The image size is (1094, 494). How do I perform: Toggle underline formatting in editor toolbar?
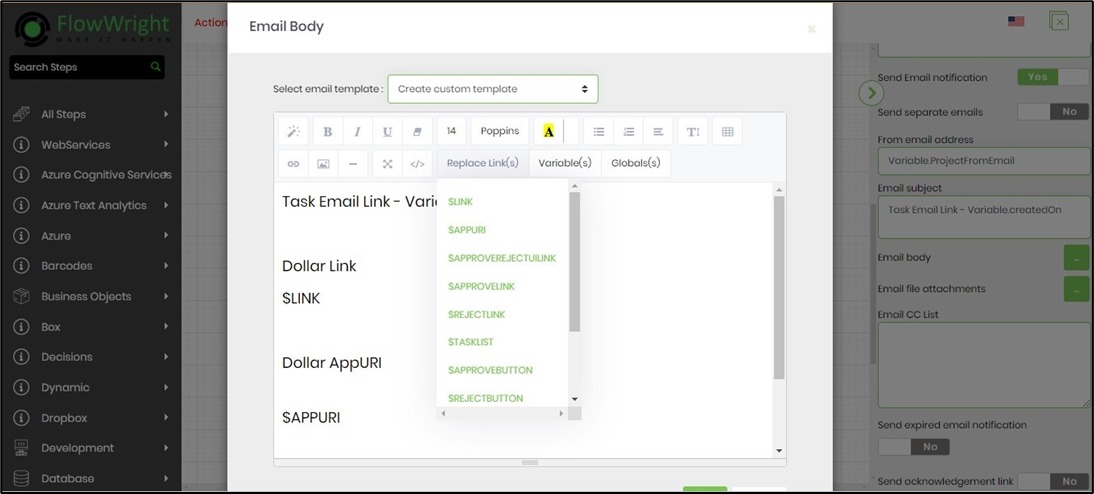click(387, 131)
